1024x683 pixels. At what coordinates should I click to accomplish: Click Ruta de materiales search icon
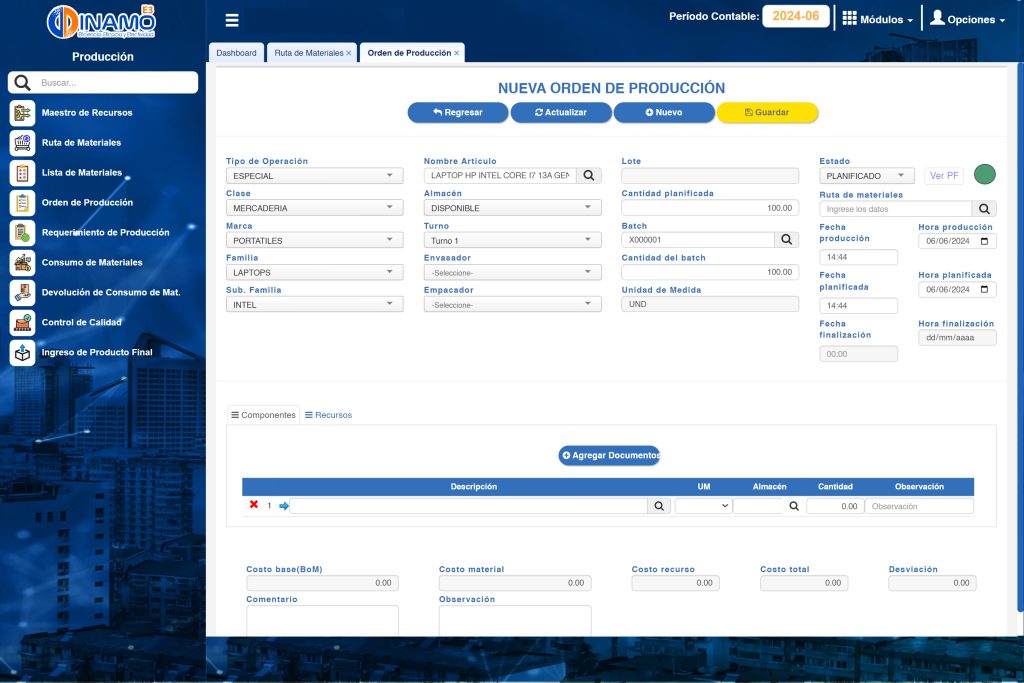click(x=985, y=209)
